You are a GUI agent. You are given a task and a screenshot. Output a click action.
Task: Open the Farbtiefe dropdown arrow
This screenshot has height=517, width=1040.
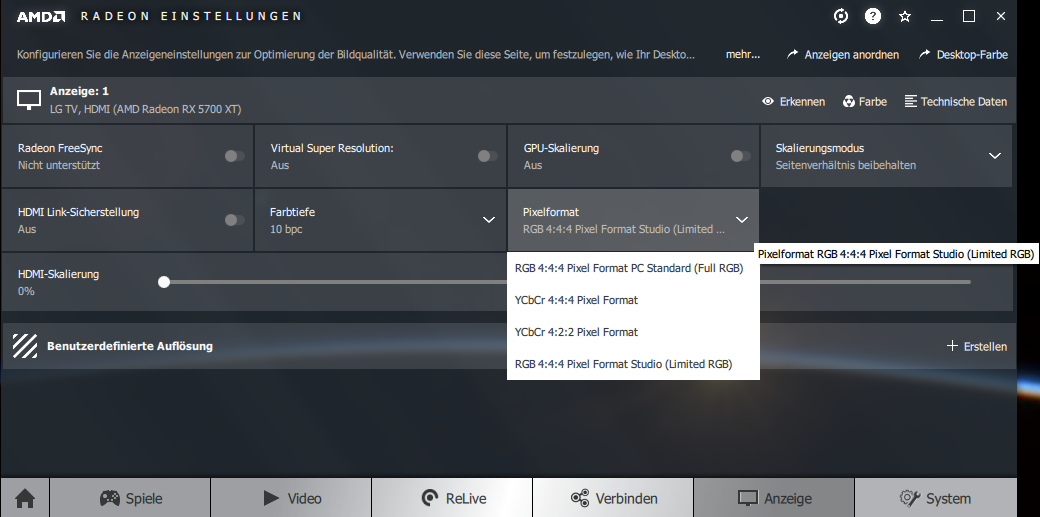(489, 220)
